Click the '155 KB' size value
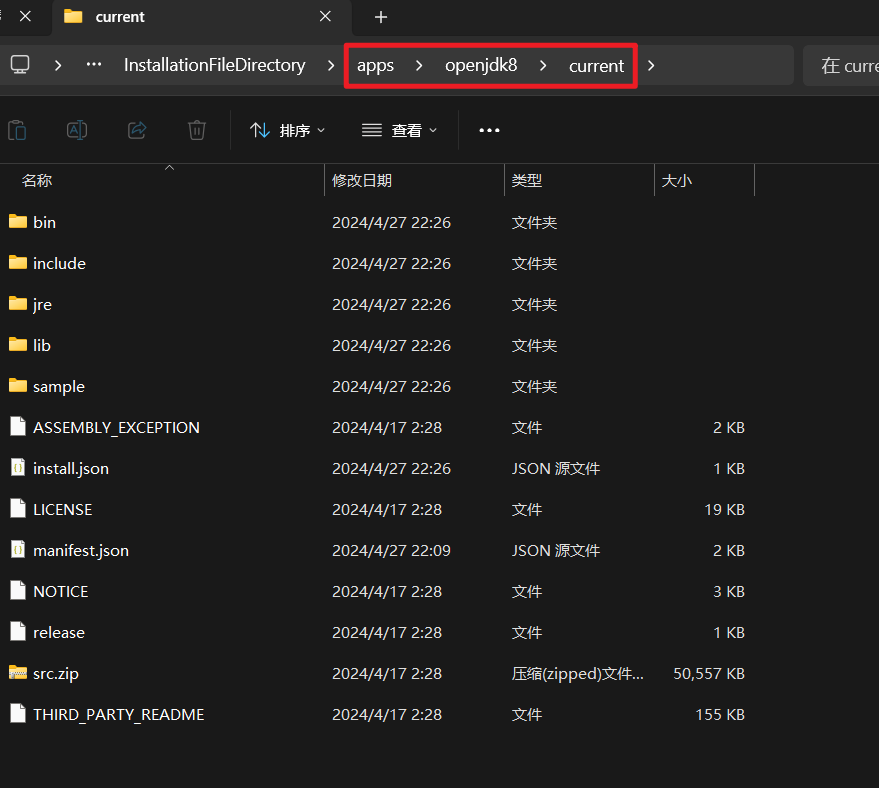The height and width of the screenshot is (788, 879). click(x=720, y=715)
